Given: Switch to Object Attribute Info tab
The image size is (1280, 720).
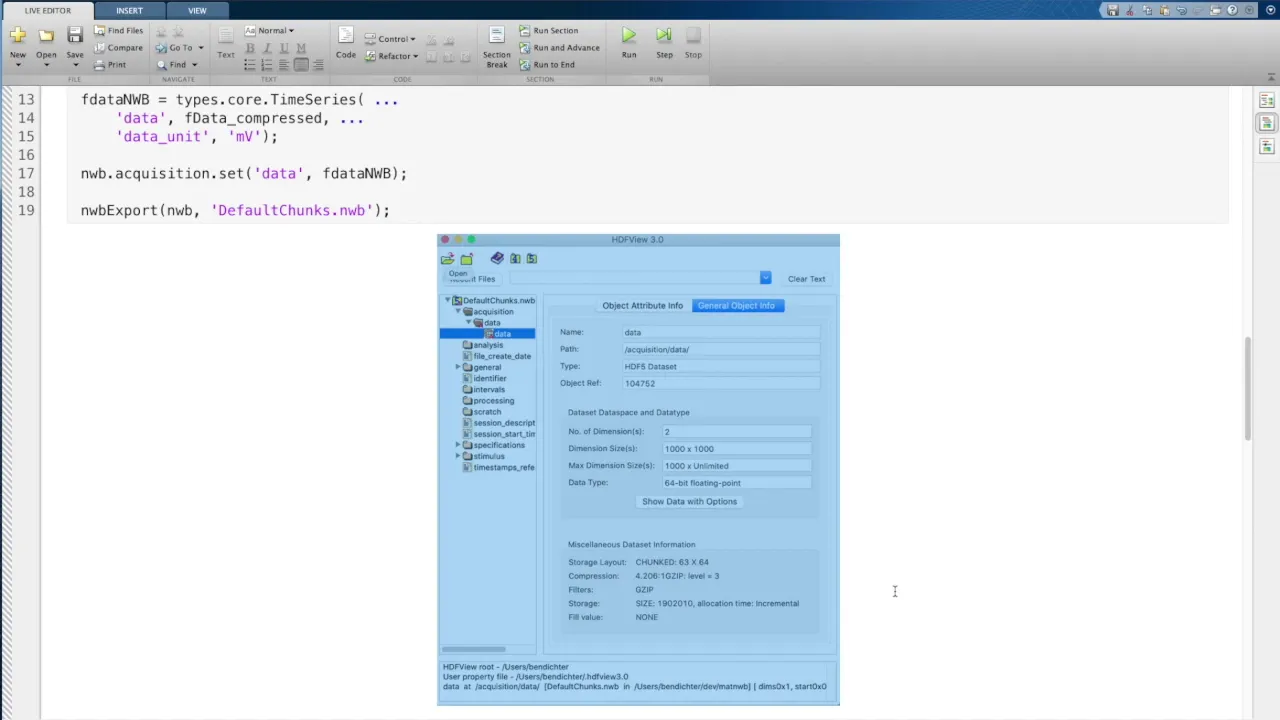Looking at the screenshot, I should pos(642,305).
